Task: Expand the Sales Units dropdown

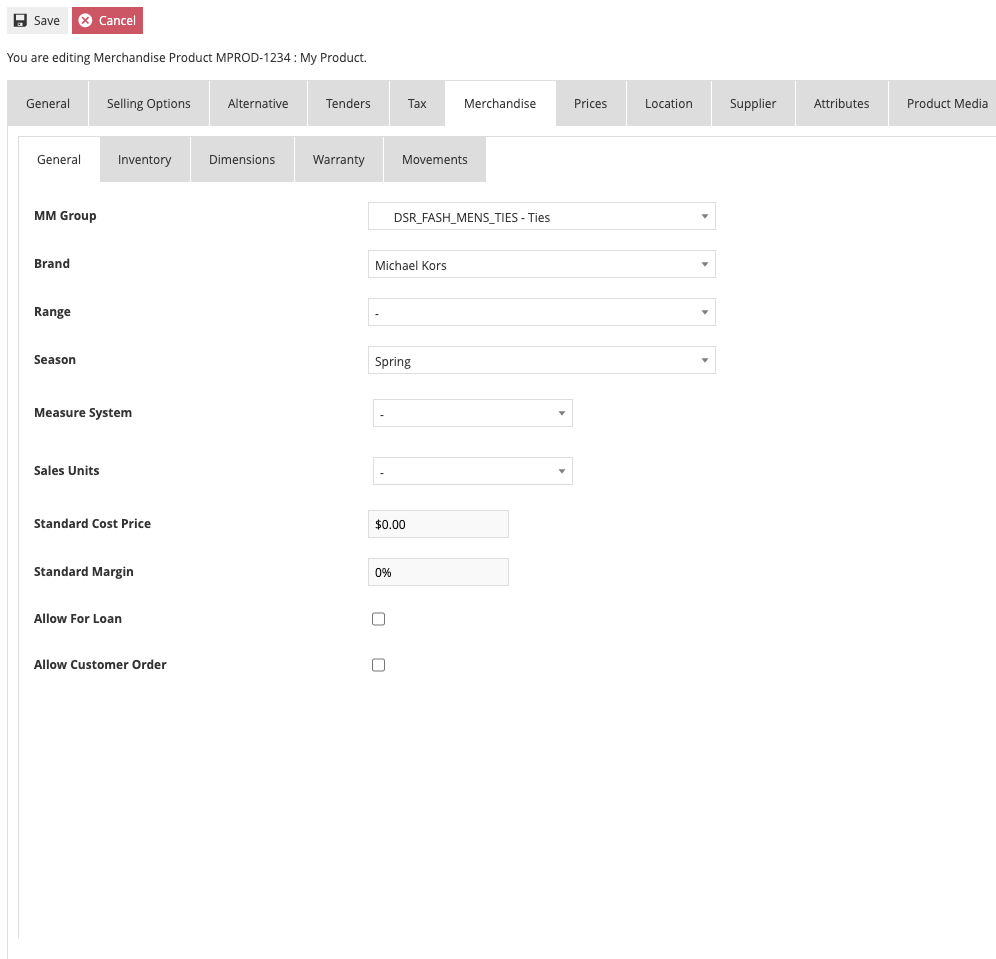Action: 473,471
